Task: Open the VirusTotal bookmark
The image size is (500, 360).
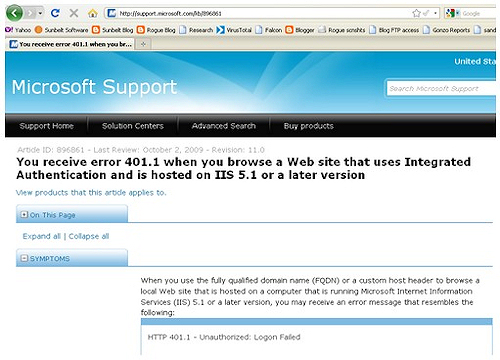Action: pos(234,30)
